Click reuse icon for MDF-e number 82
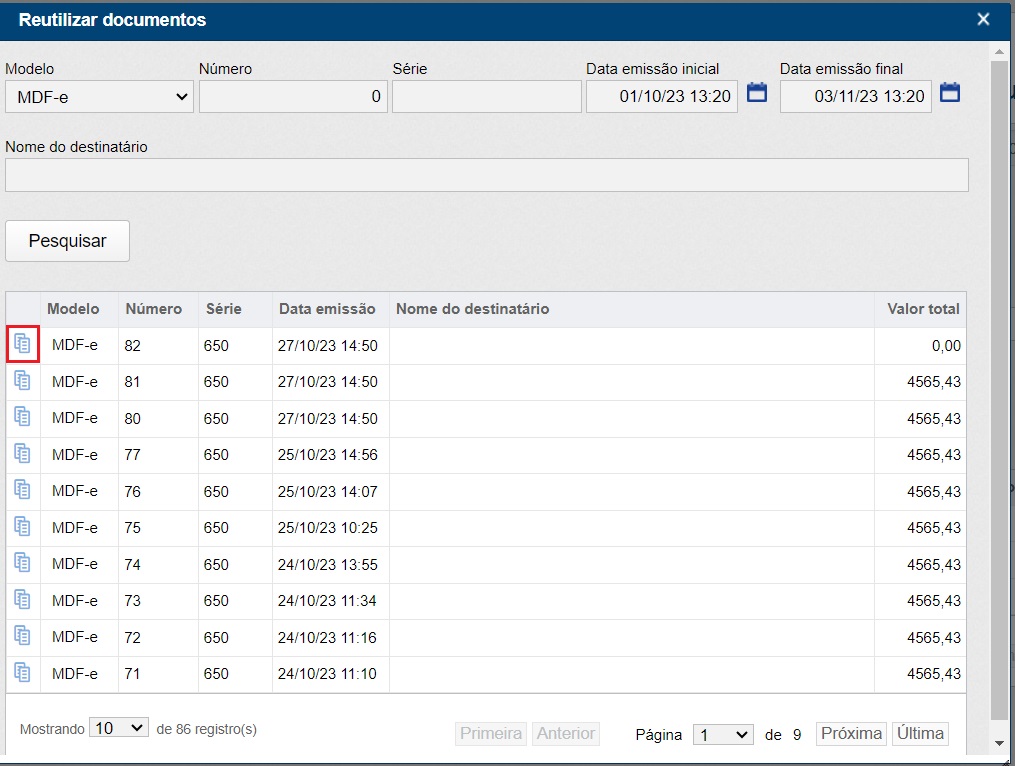 [22, 344]
